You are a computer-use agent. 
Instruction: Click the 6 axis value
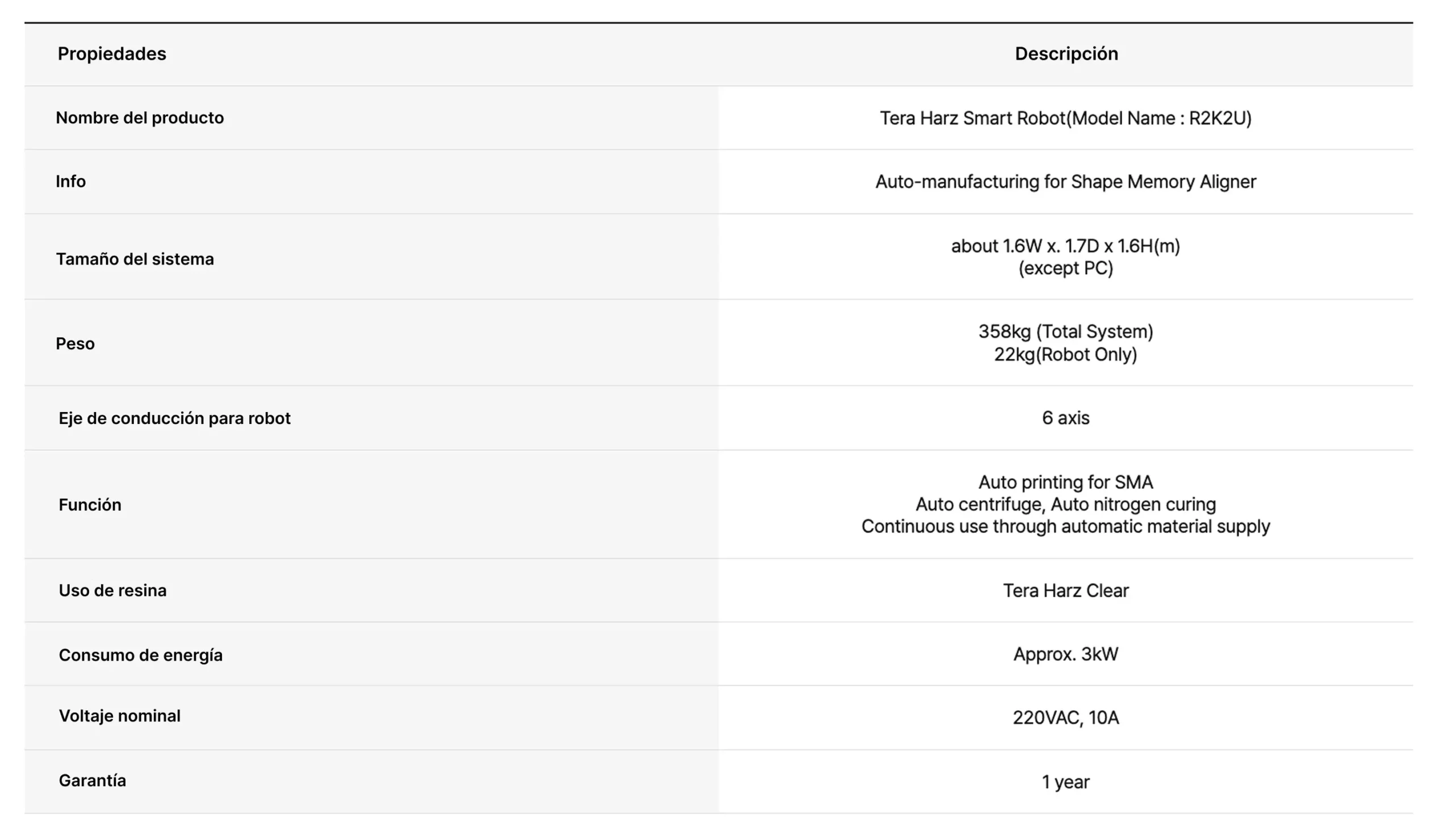[x=1065, y=418]
